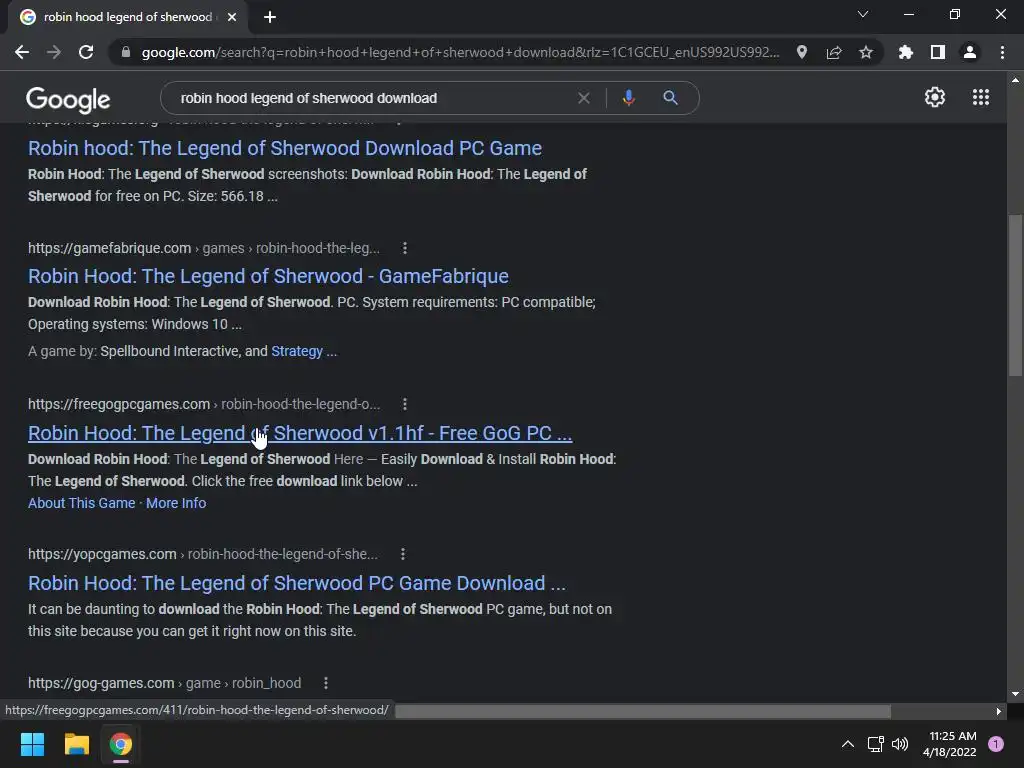Open the Google apps grid
Image resolution: width=1024 pixels, height=768 pixels.
point(981,97)
